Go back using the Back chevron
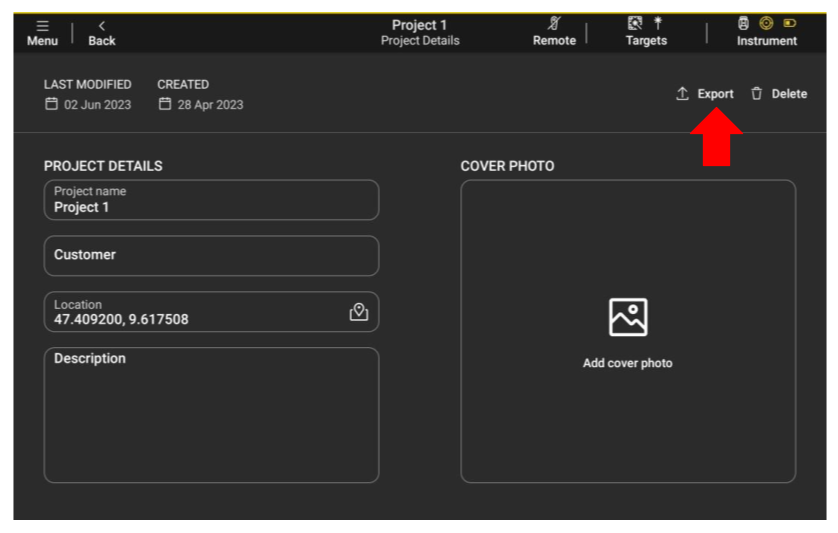 point(101,25)
